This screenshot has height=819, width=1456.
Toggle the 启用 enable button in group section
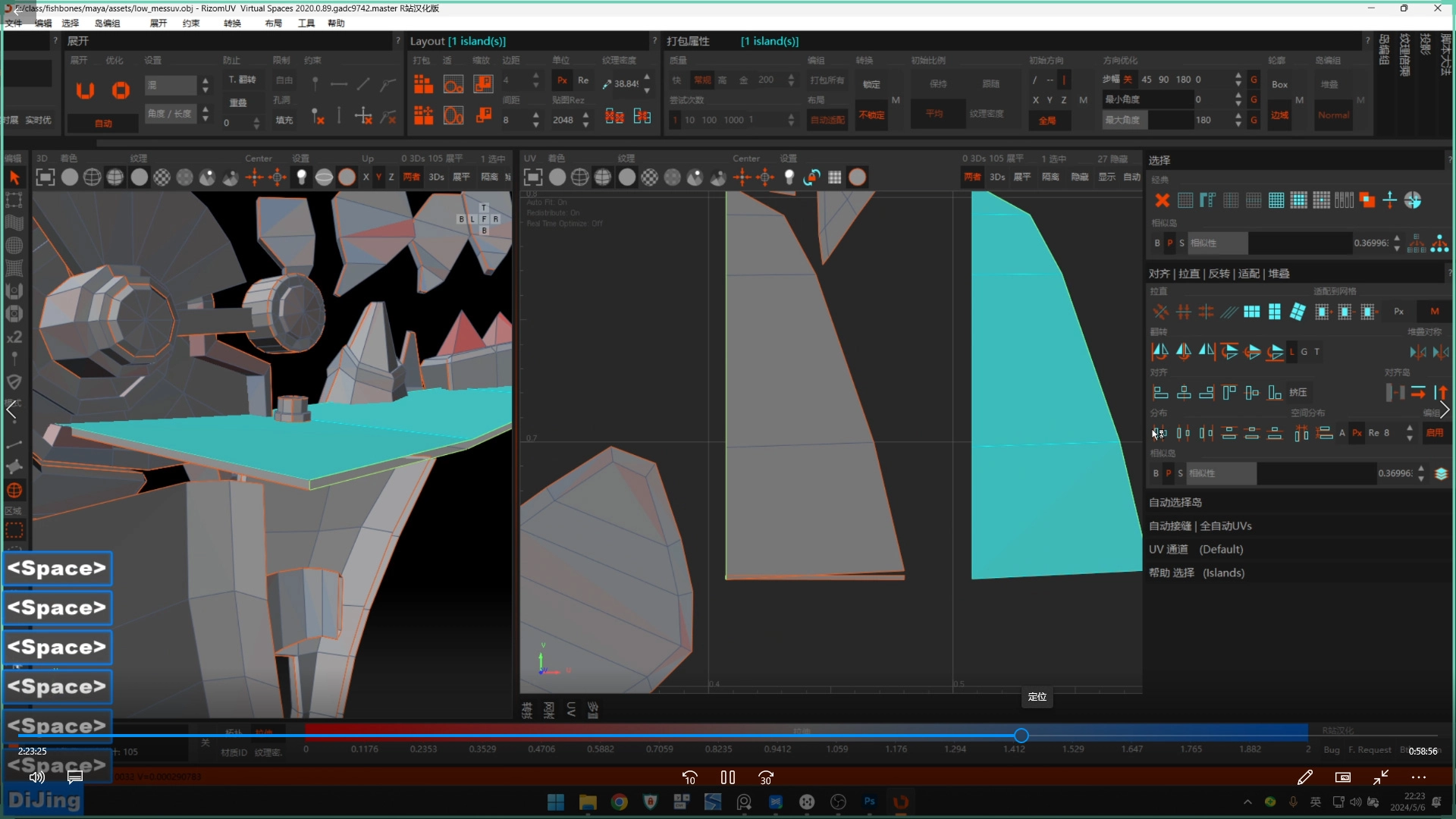(1435, 433)
